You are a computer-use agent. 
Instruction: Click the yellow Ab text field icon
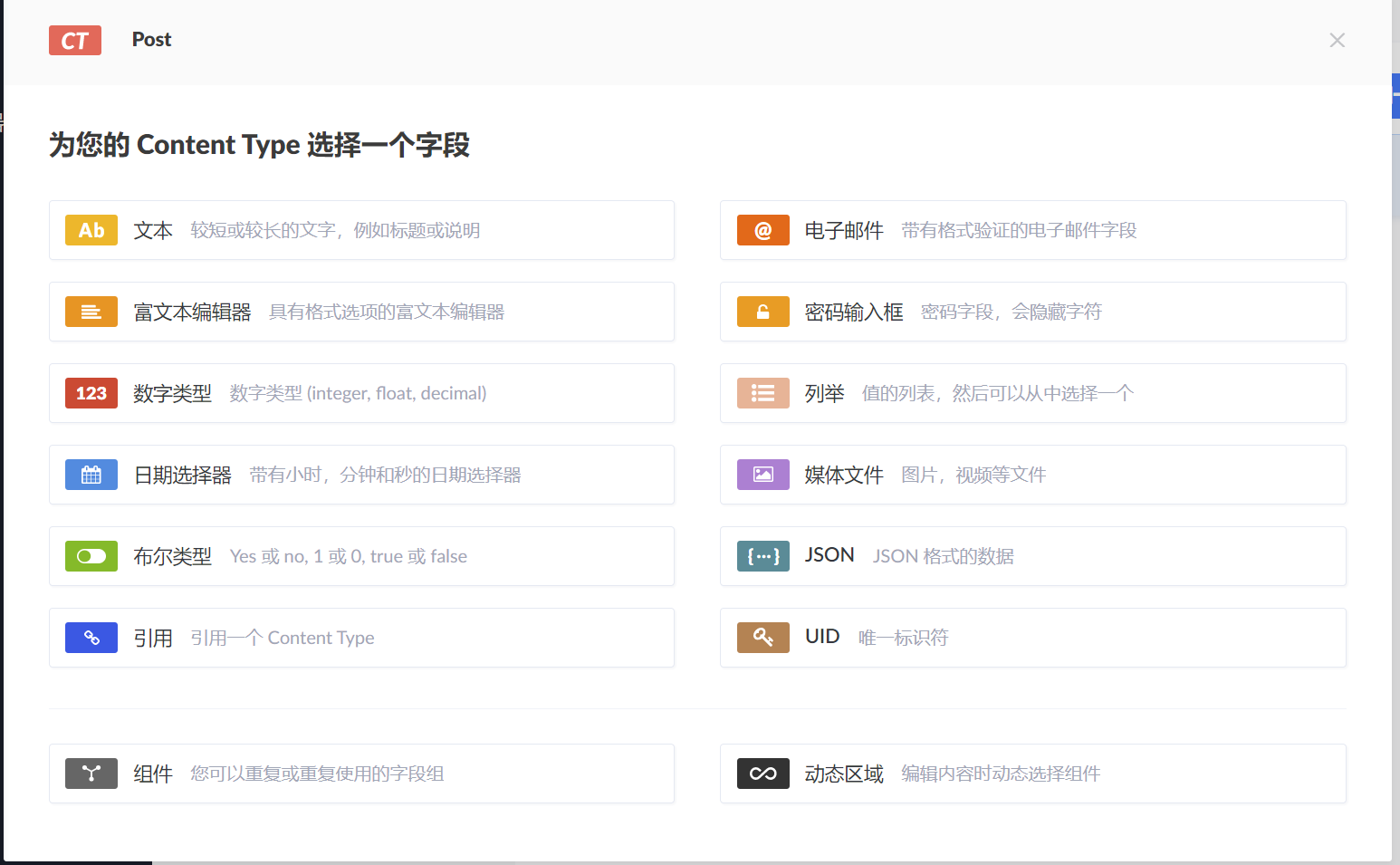click(91, 230)
